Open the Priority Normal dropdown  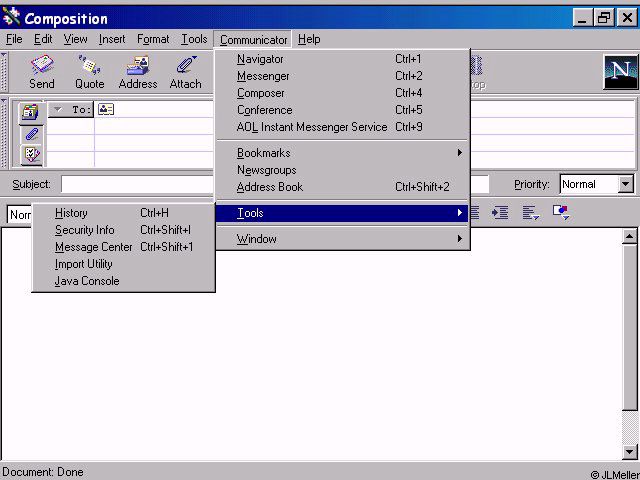(625, 184)
